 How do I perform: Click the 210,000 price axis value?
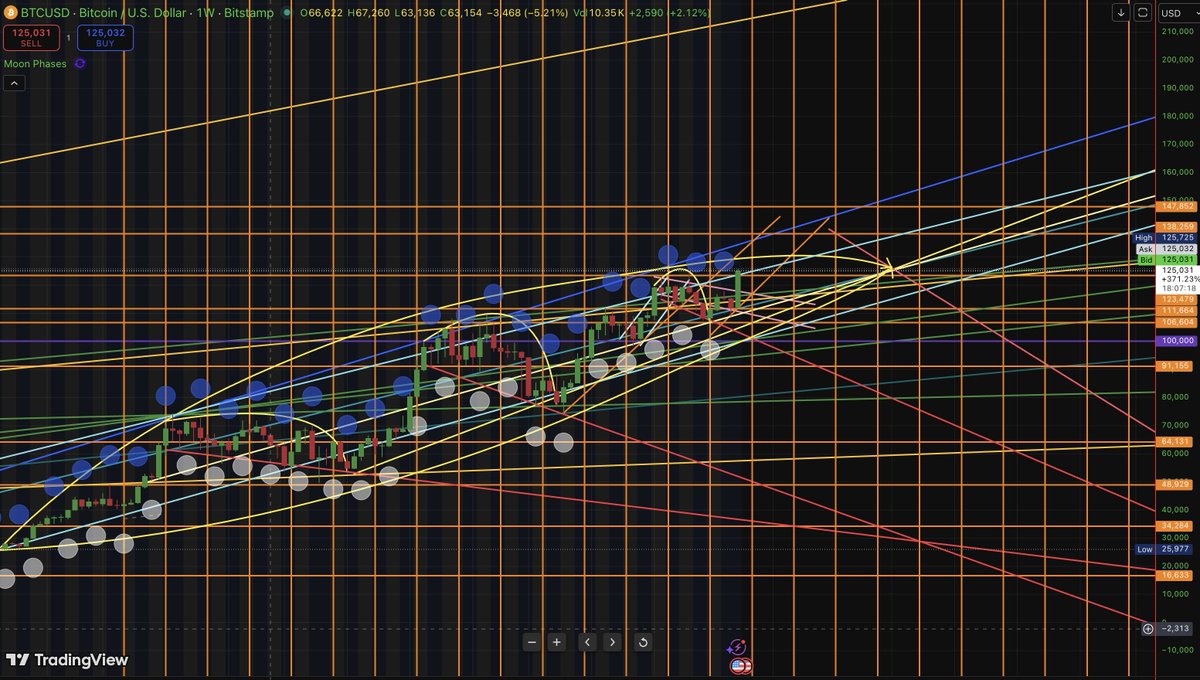[1178, 32]
